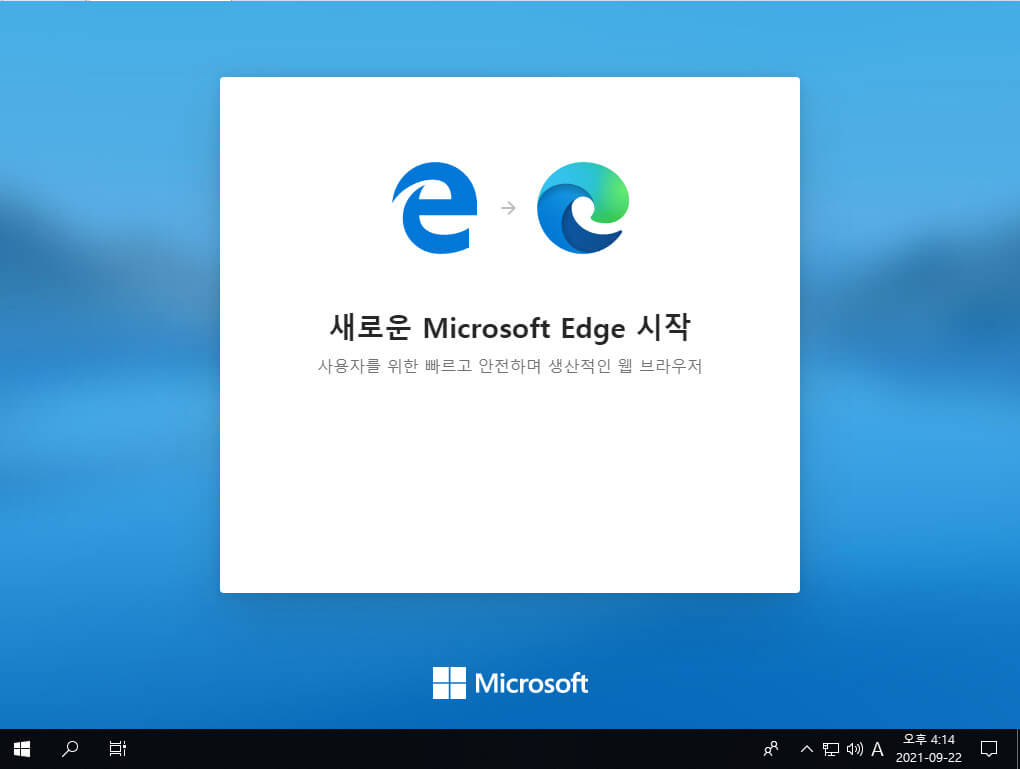Click the Show desktop strip at taskbar edge
This screenshot has width=1020, height=769.
click(x=1017, y=749)
